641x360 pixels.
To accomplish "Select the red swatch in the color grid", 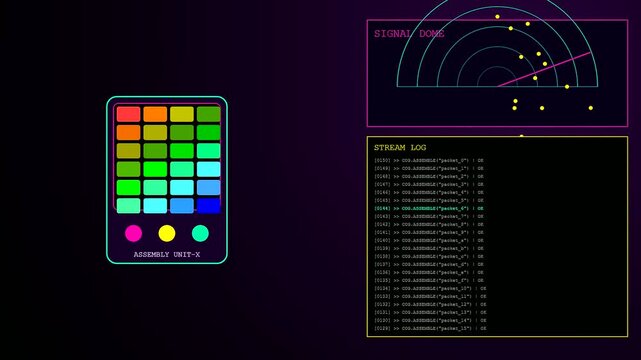I will [x=128, y=114].
